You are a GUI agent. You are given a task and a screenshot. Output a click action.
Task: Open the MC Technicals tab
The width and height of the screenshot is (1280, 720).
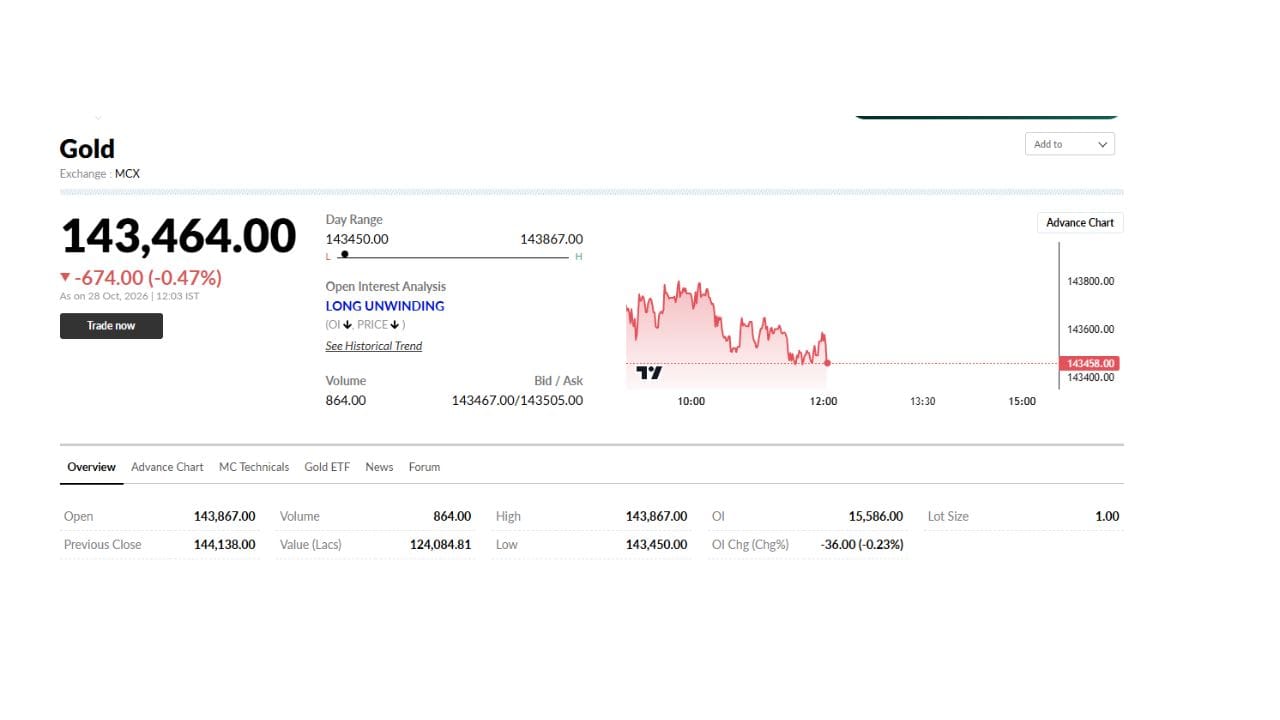(254, 467)
